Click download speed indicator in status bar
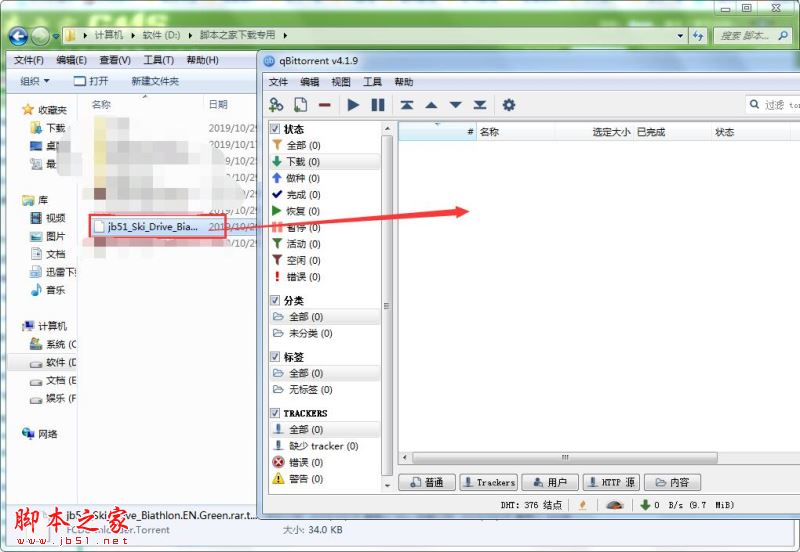Viewport: 800px width, 552px height. click(x=687, y=505)
